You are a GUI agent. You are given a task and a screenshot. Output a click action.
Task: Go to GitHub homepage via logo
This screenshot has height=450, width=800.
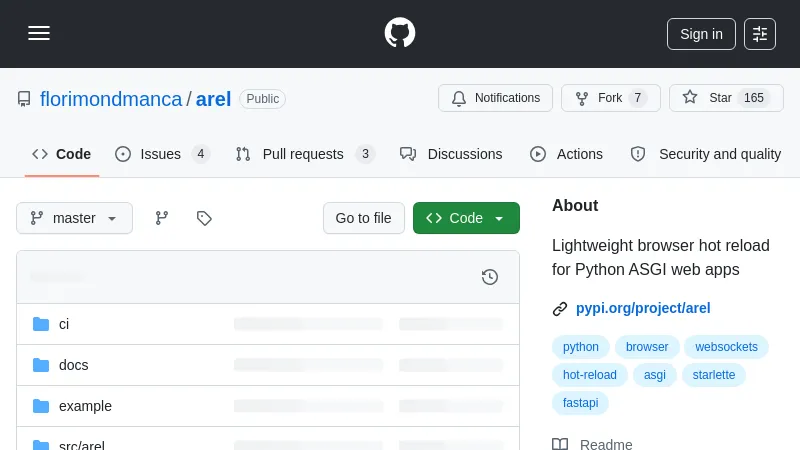[x=400, y=33]
